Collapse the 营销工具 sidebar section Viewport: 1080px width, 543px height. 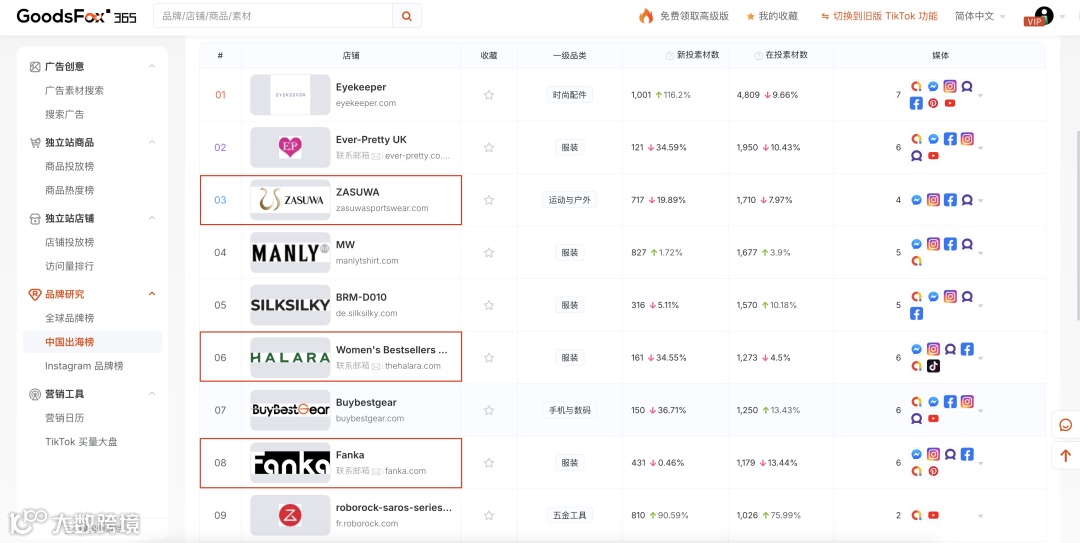click(x=152, y=393)
